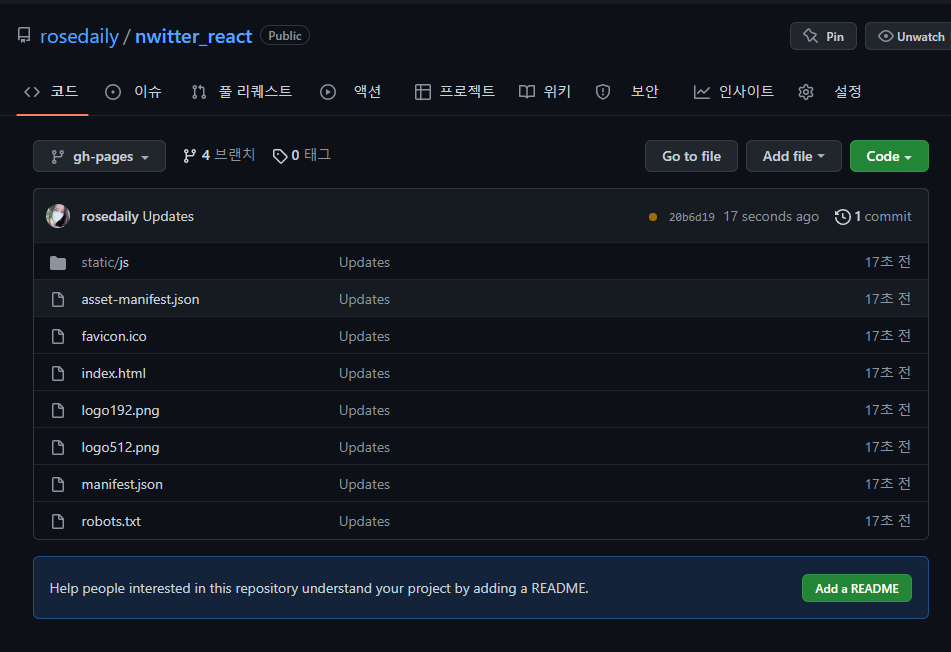The height and width of the screenshot is (652, 951).
Task: Open the Add file dropdown
Action: (793, 156)
